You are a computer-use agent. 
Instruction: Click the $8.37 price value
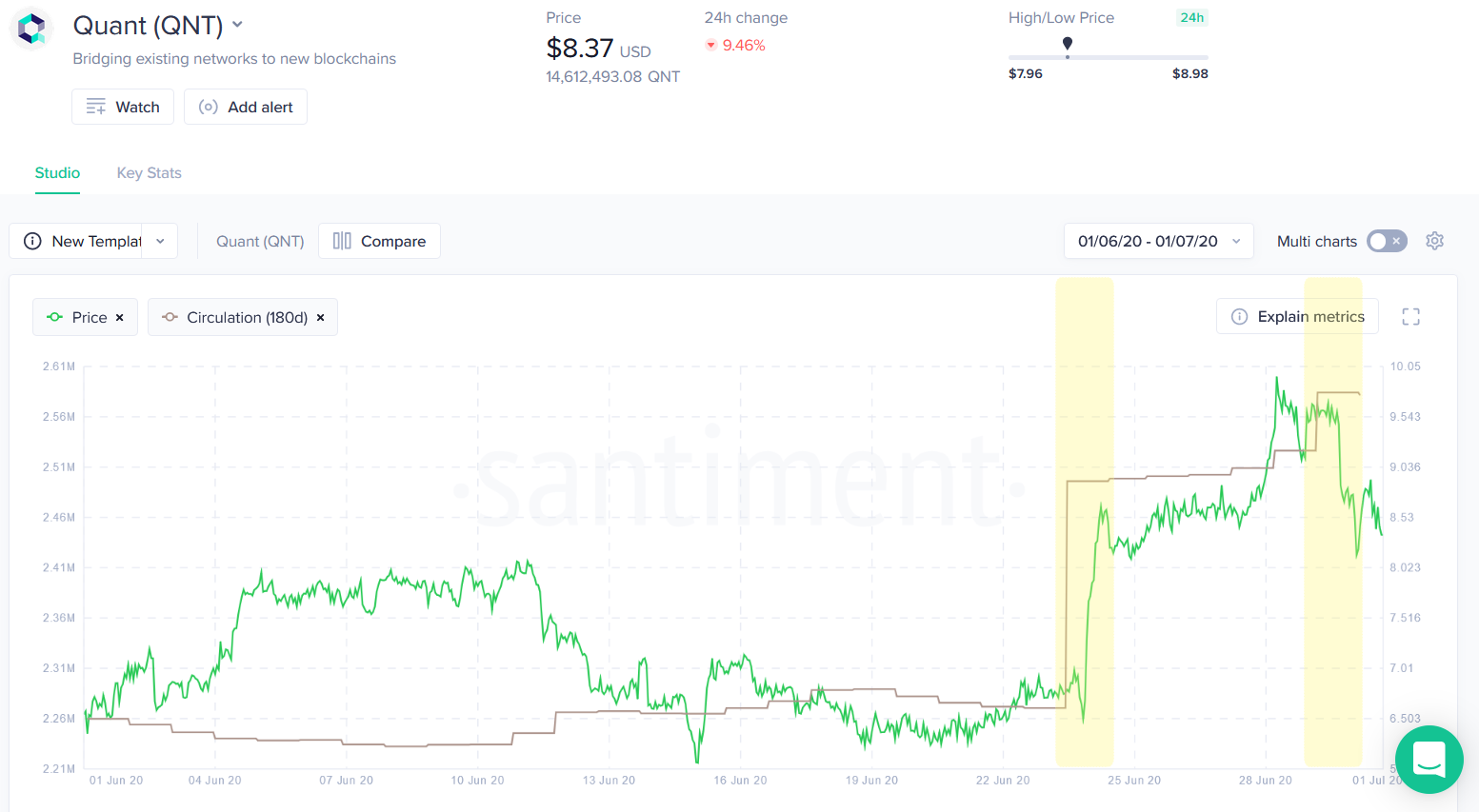[x=579, y=47]
